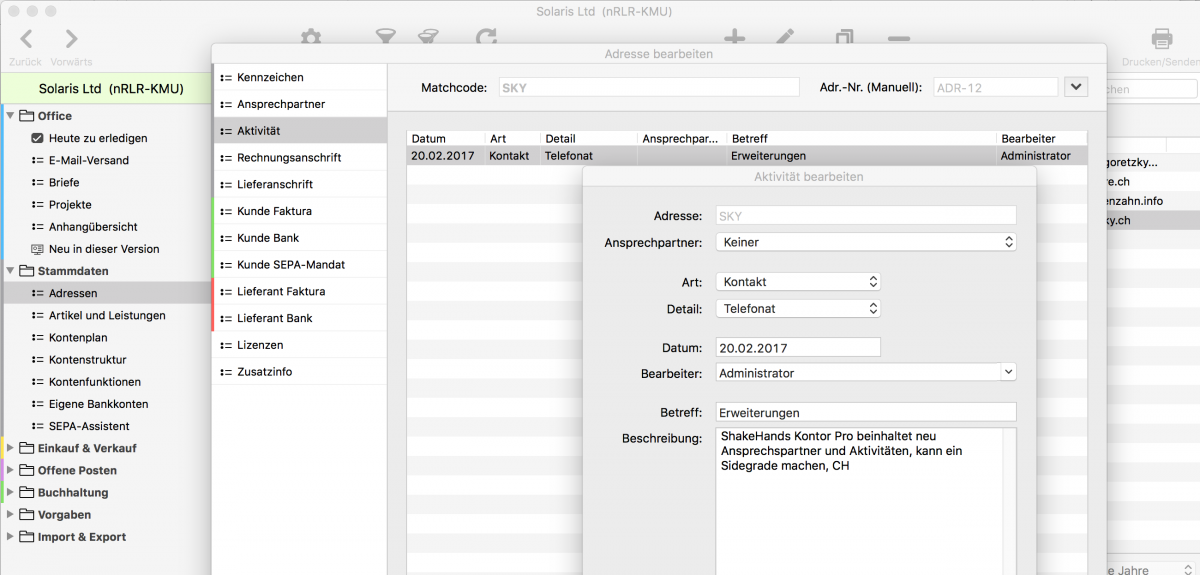Collapse the Office folder in sidebar

(x=11, y=116)
